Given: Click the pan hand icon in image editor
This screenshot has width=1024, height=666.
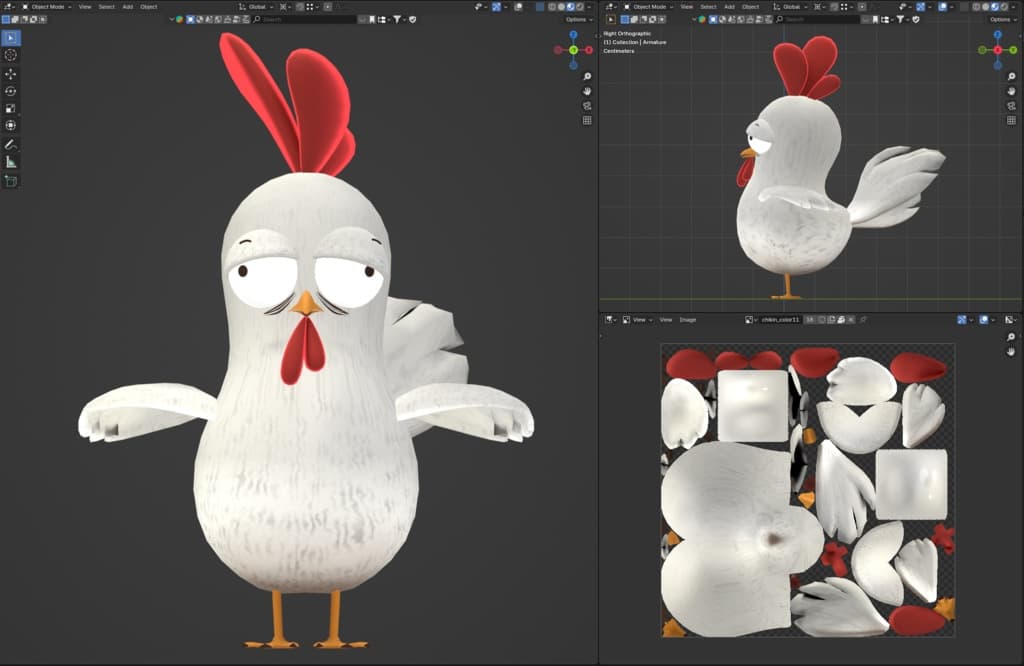Looking at the screenshot, I should tap(1011, 352).
